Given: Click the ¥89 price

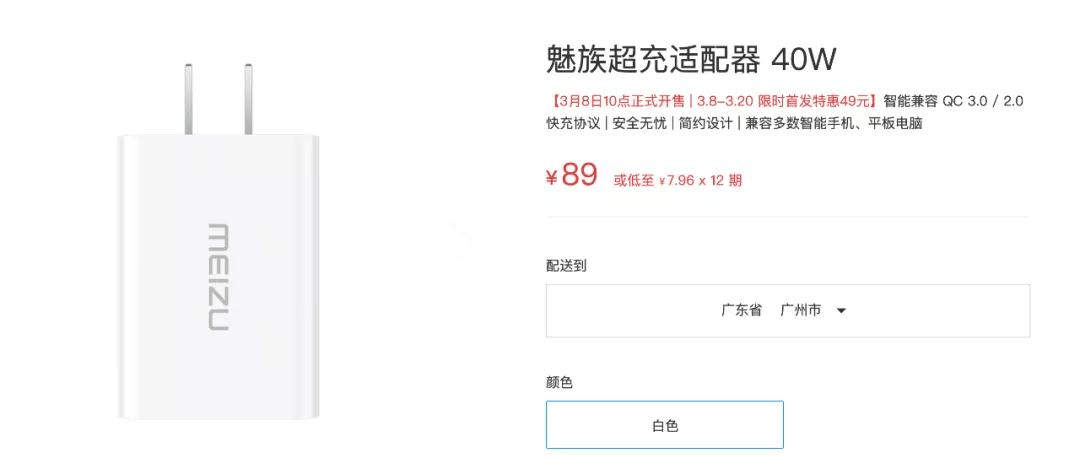Looking at the screenshot, I should 572,175.
